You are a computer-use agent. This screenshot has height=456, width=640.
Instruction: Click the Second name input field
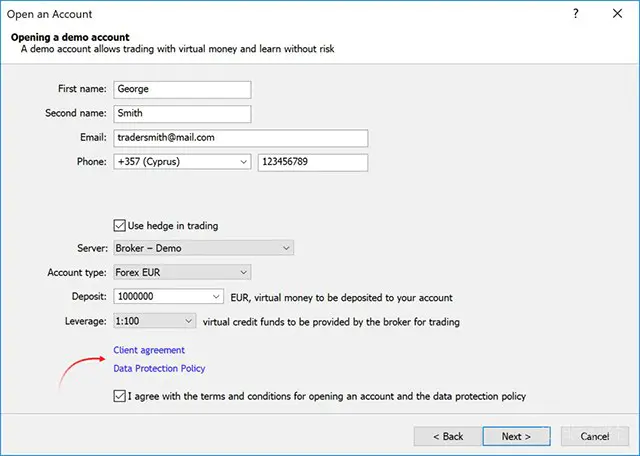tap(182, 113)
